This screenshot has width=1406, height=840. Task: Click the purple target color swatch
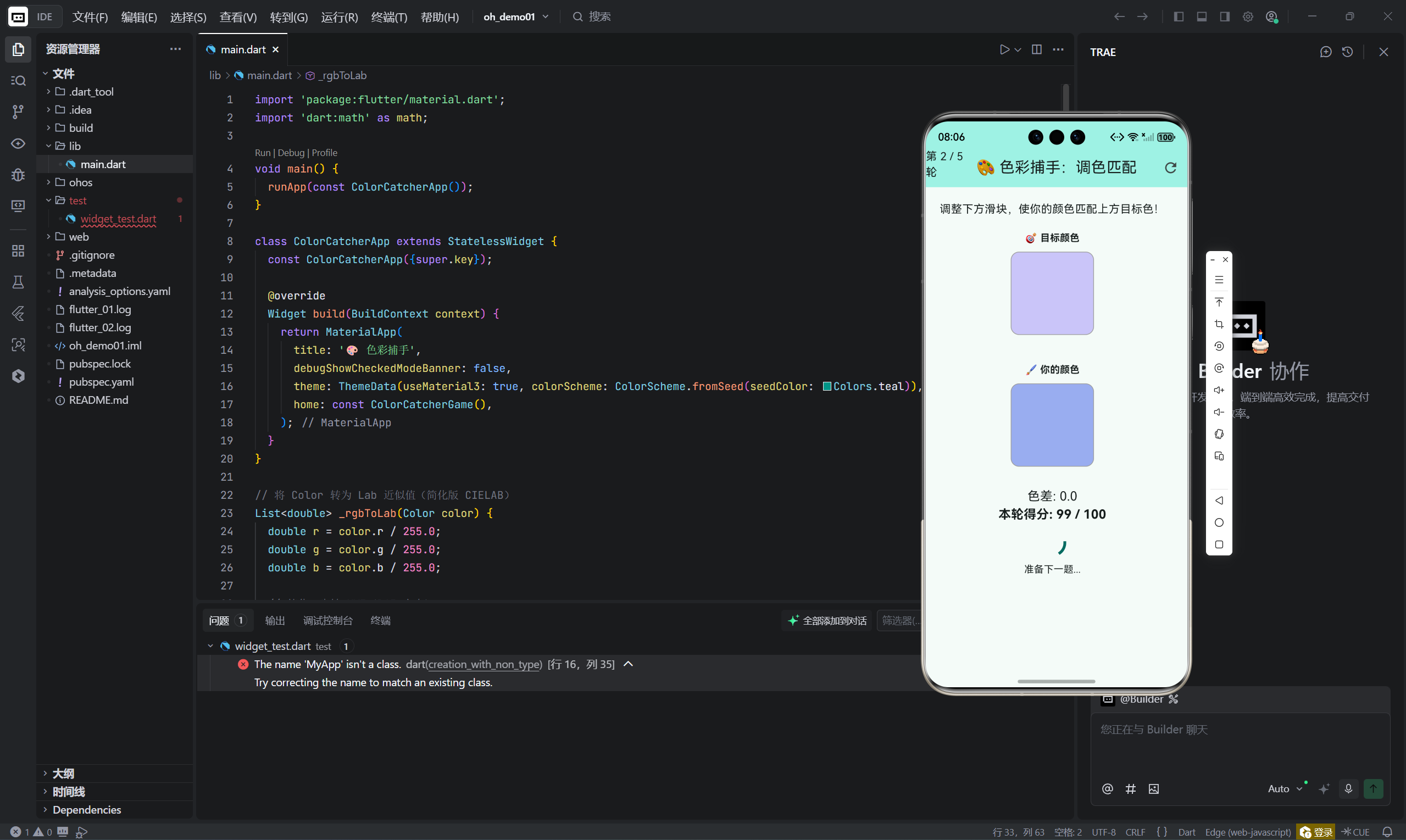click(x=1052, y=293)
